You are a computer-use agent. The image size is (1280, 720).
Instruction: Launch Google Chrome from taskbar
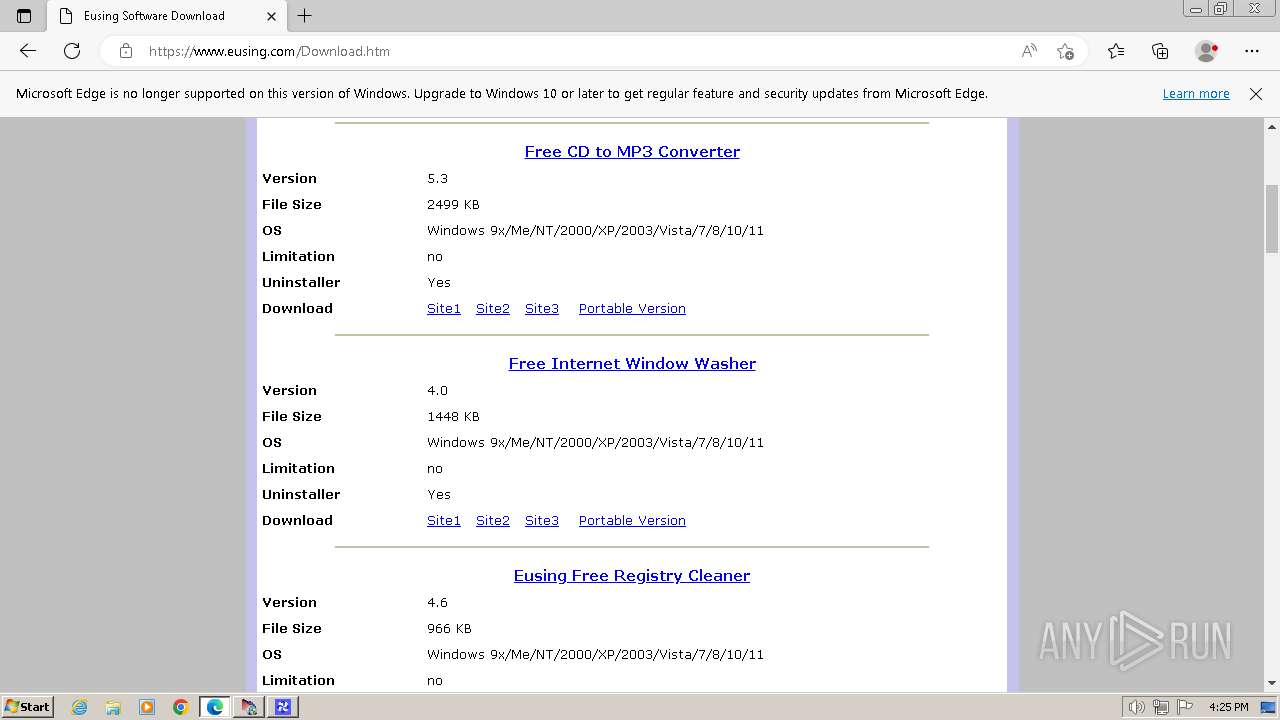(181, 707)
